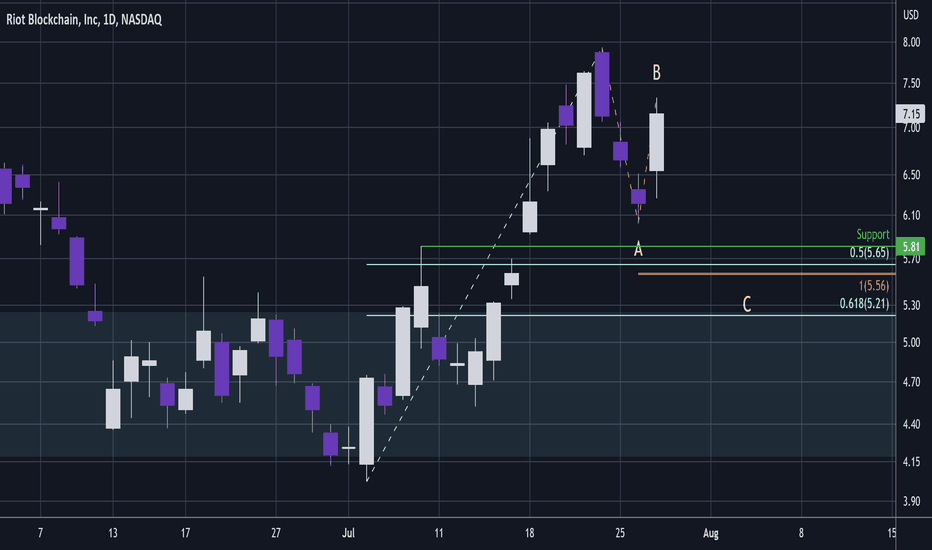Click the small purple candle above label A
This screenshot has height=550, width=932.
[x=638, y=196]
